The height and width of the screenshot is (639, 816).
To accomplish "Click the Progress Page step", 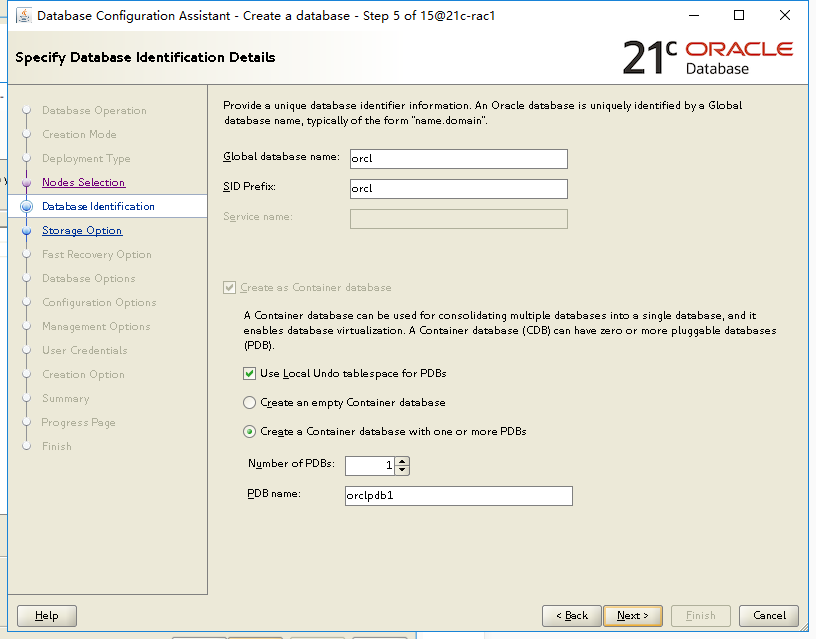I will [78, 423].
